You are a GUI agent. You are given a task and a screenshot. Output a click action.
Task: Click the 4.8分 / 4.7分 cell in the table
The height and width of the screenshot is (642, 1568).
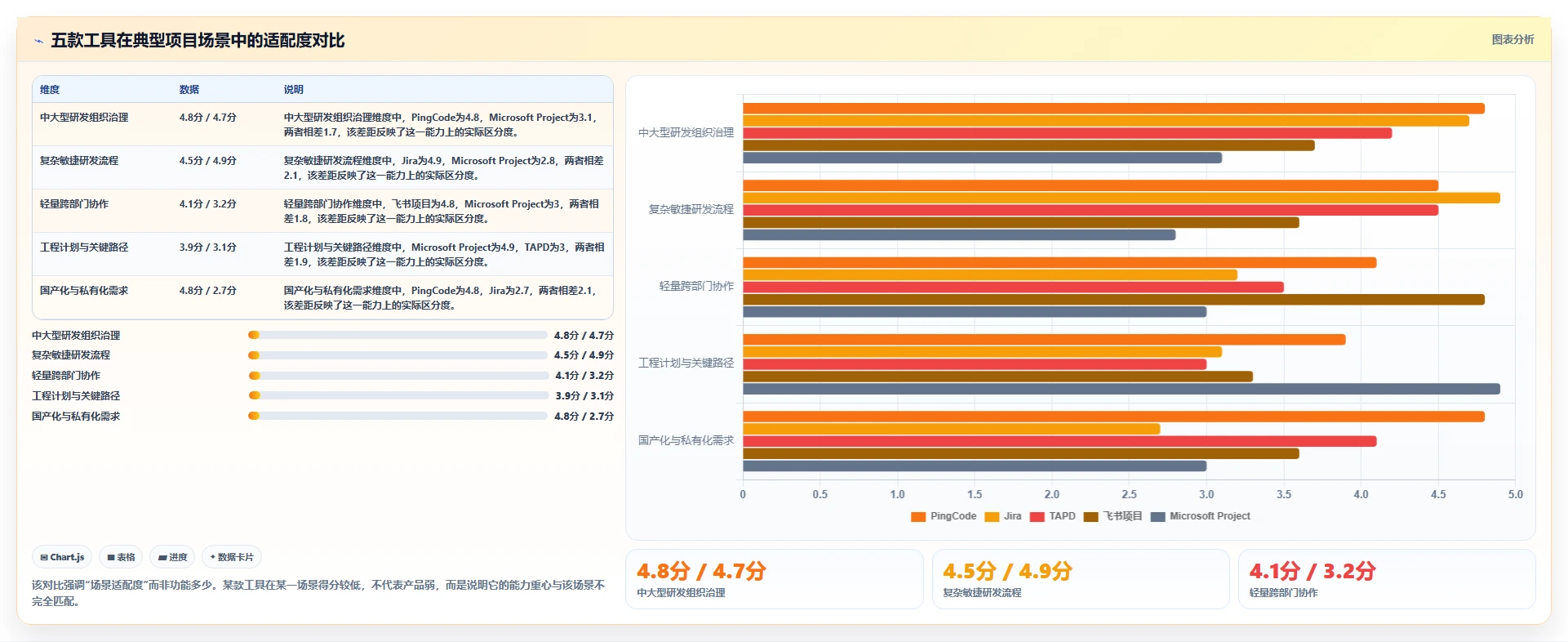[208, 118]
